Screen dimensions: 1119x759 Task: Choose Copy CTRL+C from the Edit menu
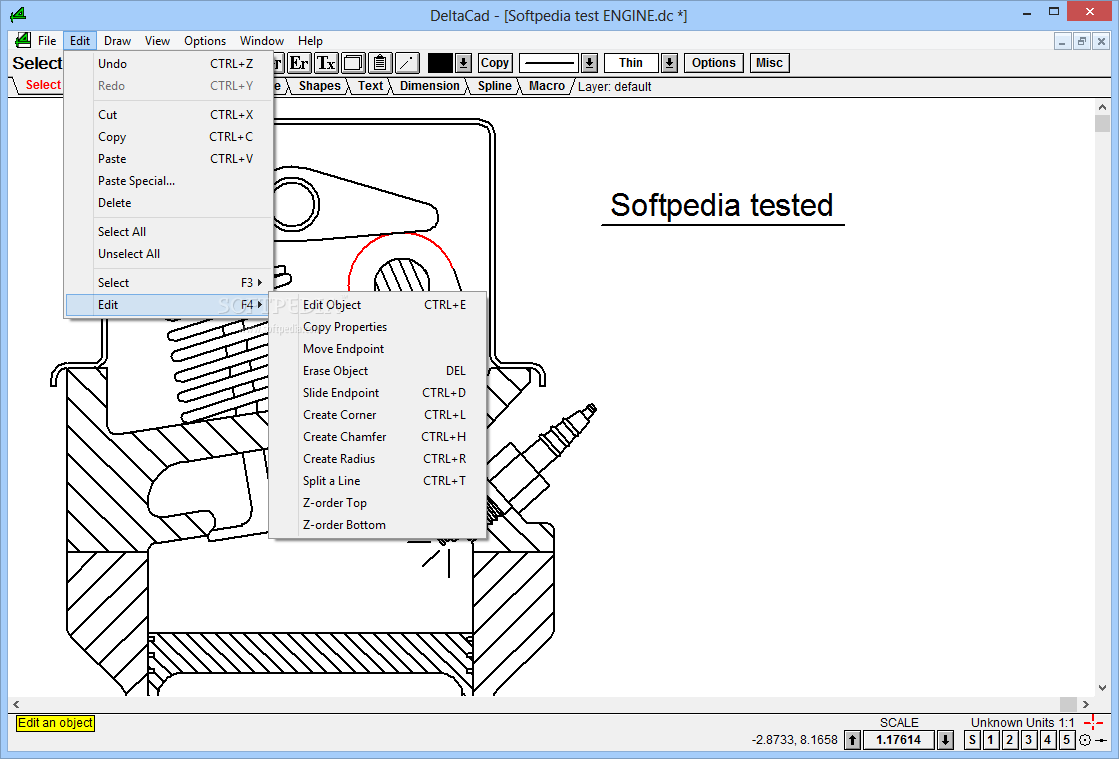(168, 136)
